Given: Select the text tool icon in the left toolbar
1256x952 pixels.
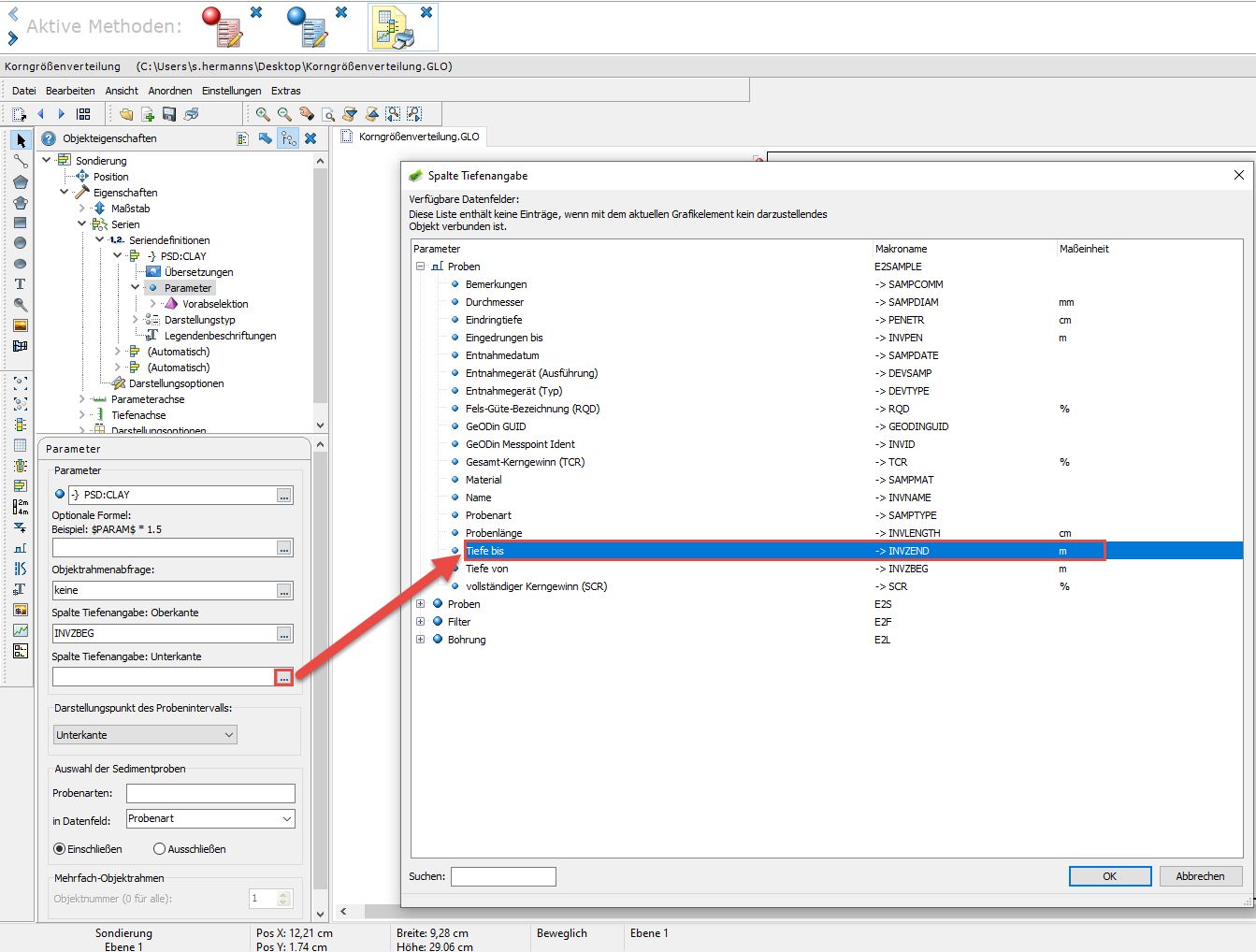Looking at the screenshot, I should (x=21, y=284).
